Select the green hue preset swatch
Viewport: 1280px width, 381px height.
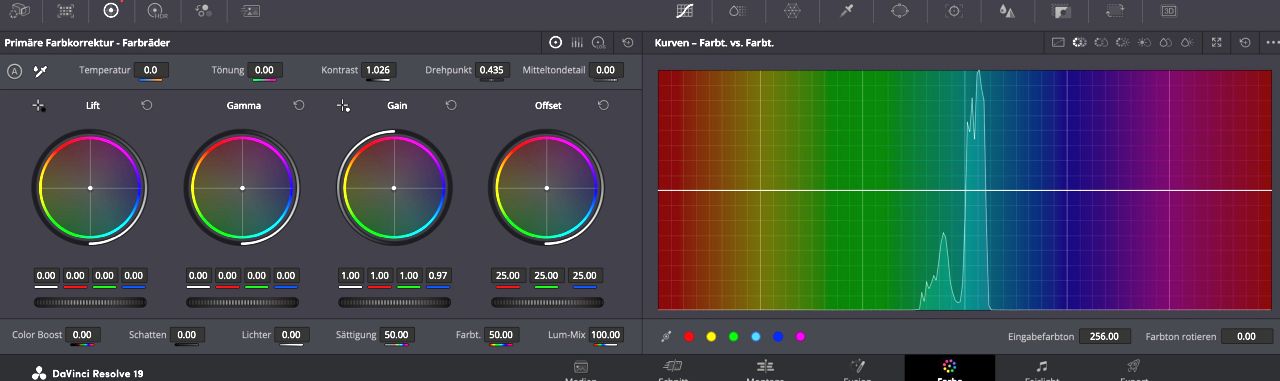733,337
